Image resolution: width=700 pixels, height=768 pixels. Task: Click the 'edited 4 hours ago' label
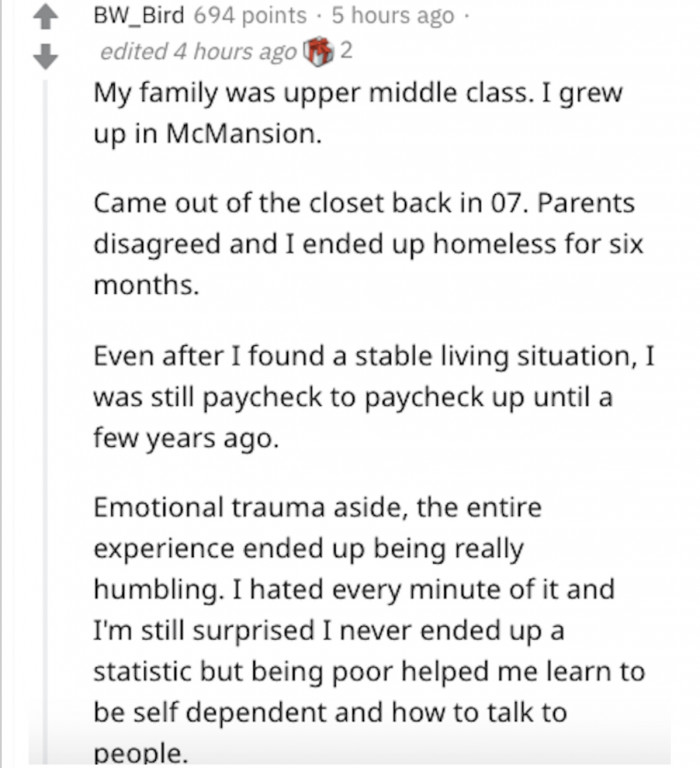coord(198,51)
